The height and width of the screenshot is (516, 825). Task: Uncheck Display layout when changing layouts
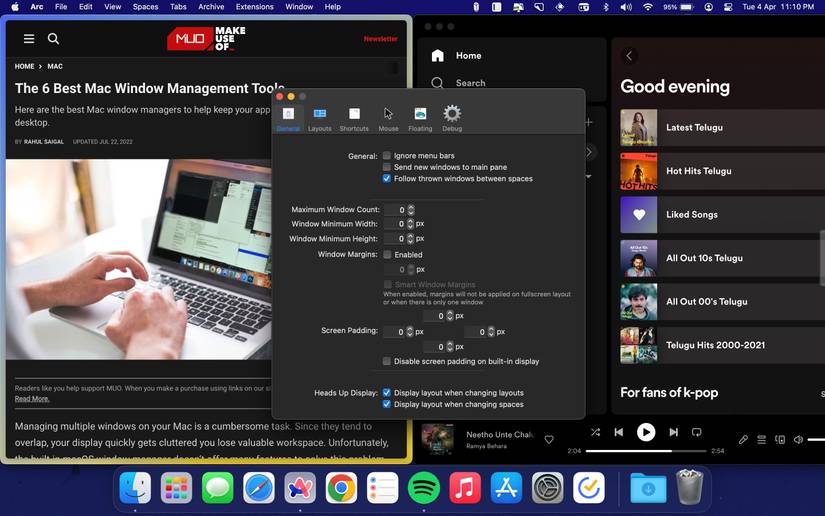tap(387, 393)
